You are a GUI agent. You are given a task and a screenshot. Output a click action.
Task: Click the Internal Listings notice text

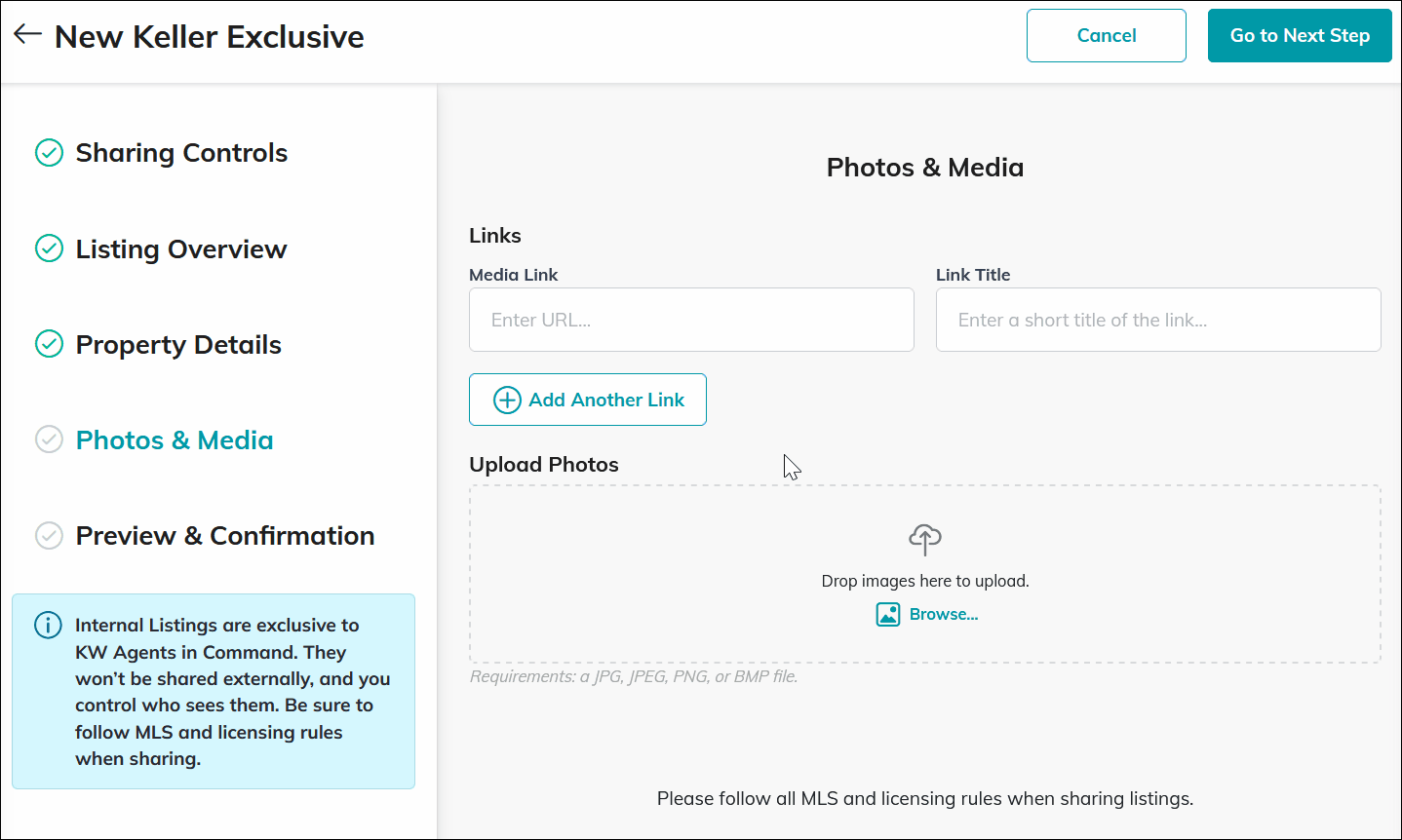pyautogui.click(x=233, y=692)
